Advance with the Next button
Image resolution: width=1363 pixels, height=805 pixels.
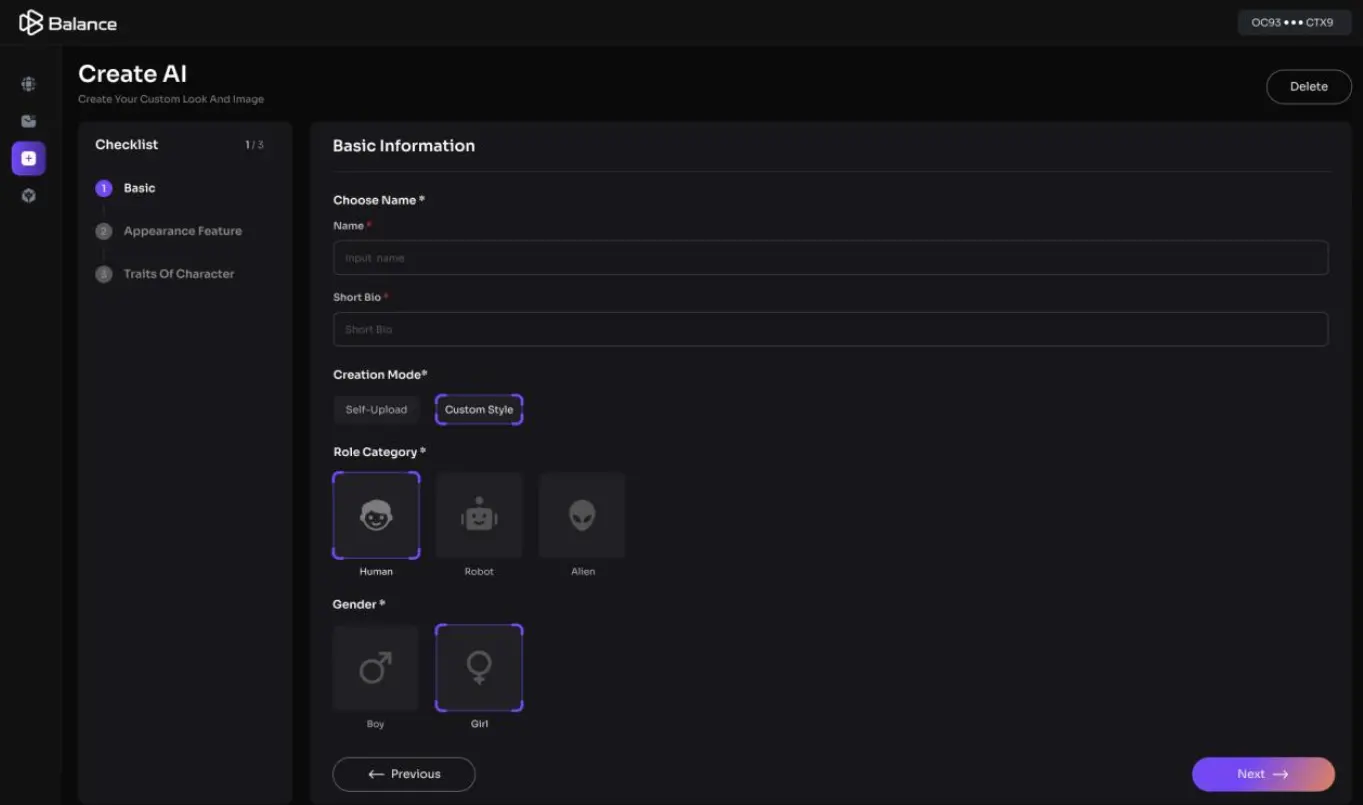tap(1262, 773)
